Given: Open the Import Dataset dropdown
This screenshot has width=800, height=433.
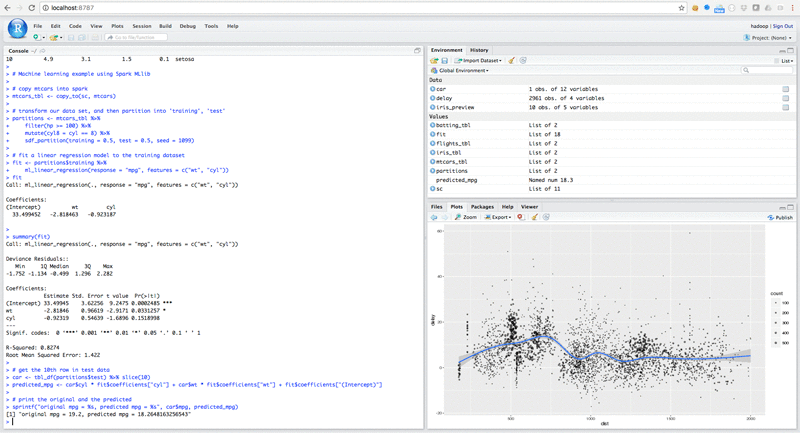Looking at the screenshot, I should (x=479, y=61).
